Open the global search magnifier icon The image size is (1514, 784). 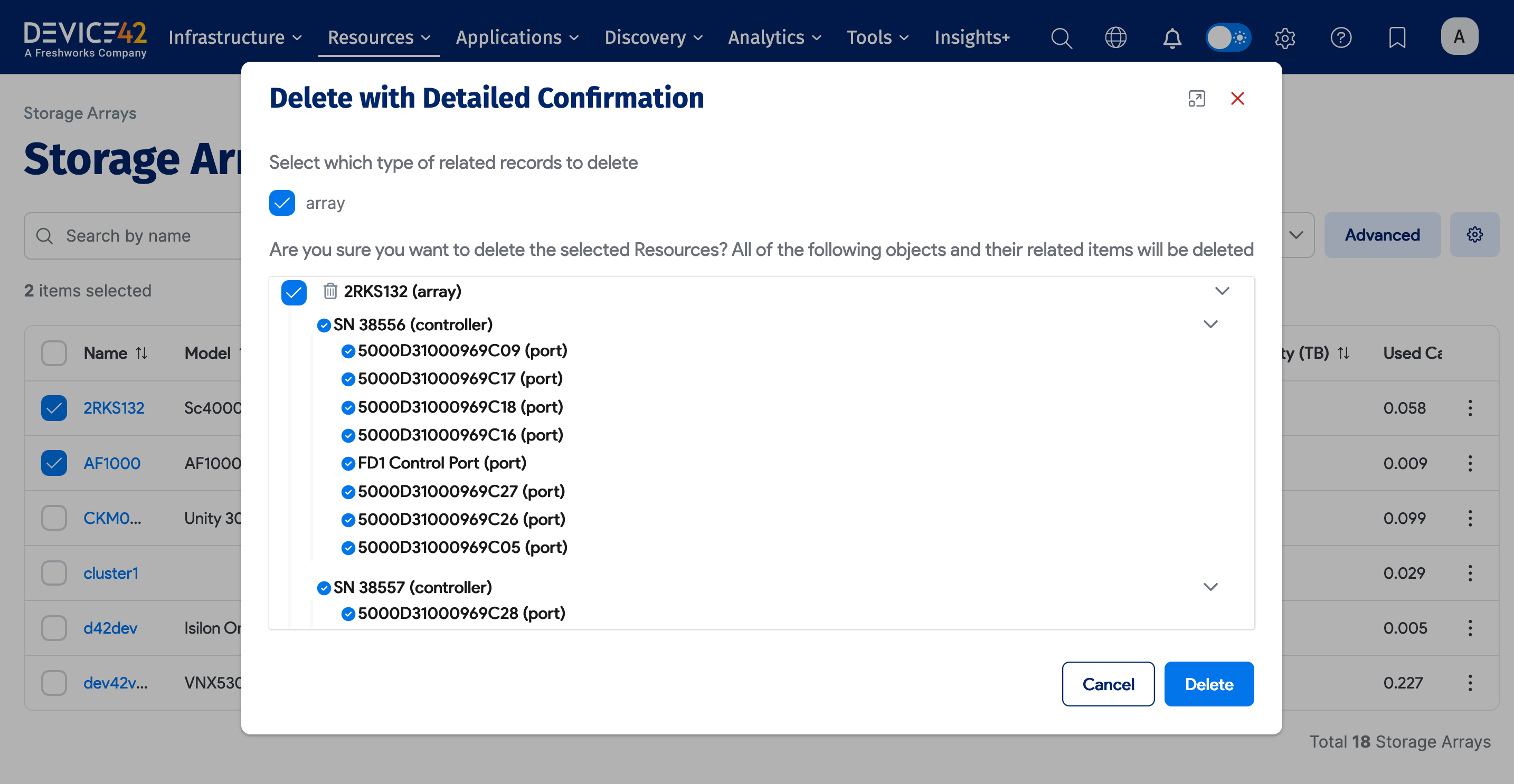tap(1062, 37)
